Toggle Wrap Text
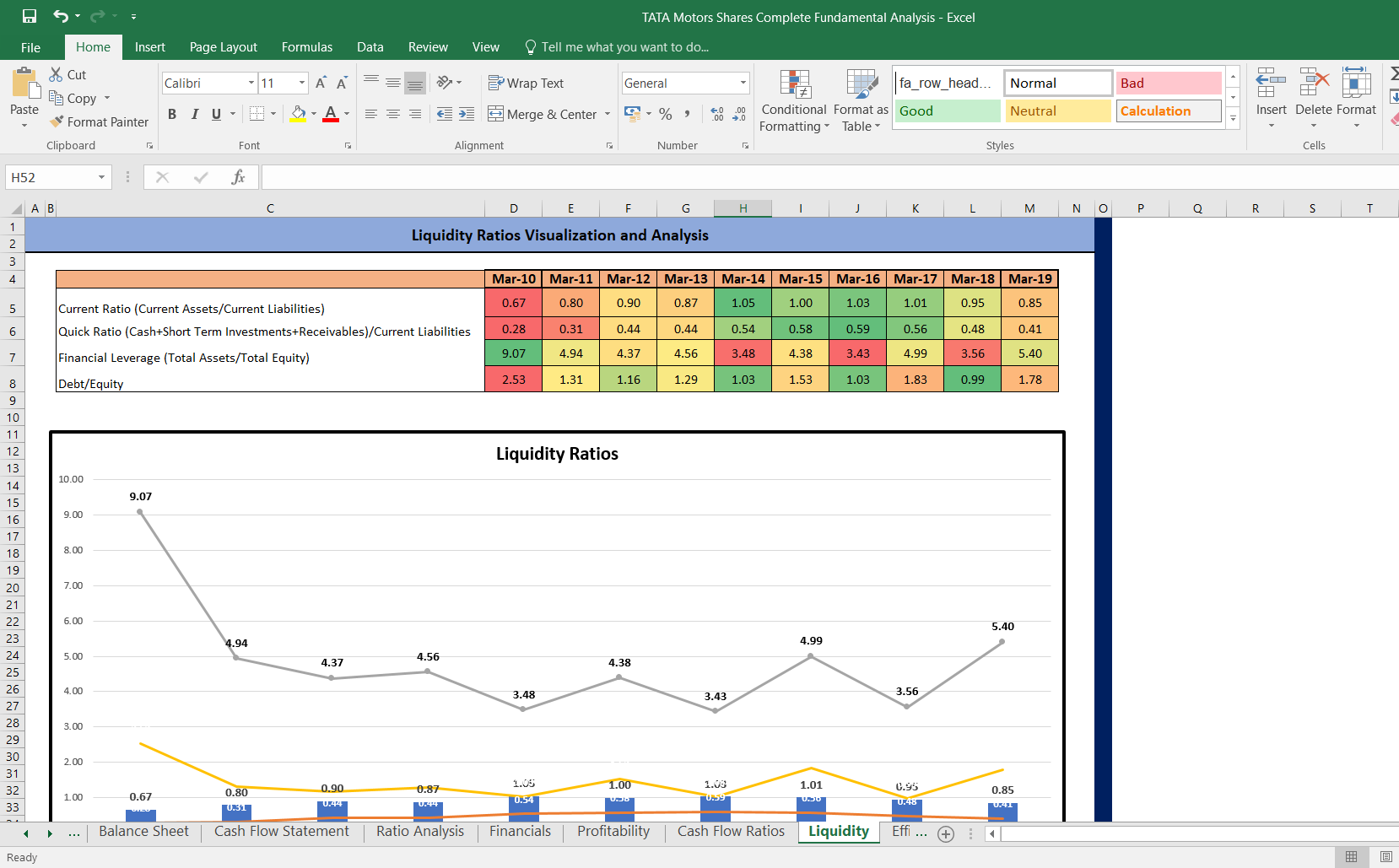 [526, 83]
